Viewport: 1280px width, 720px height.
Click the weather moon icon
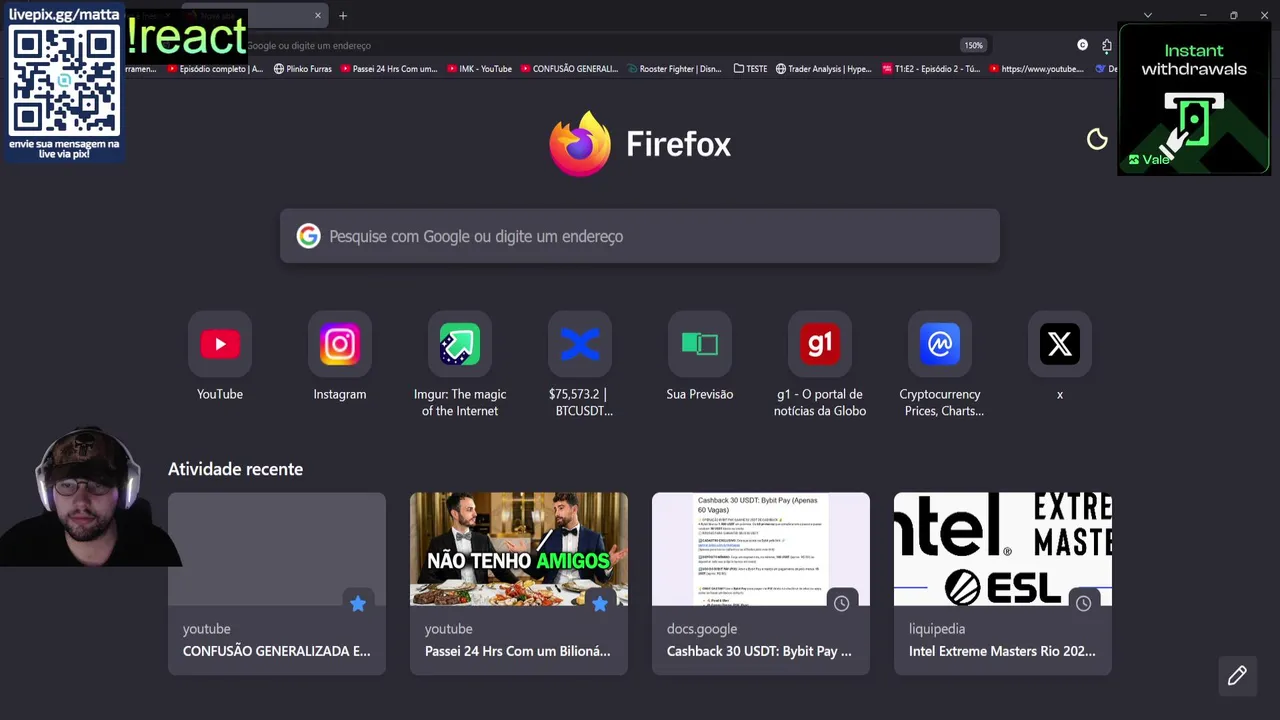click(1097, 140)
